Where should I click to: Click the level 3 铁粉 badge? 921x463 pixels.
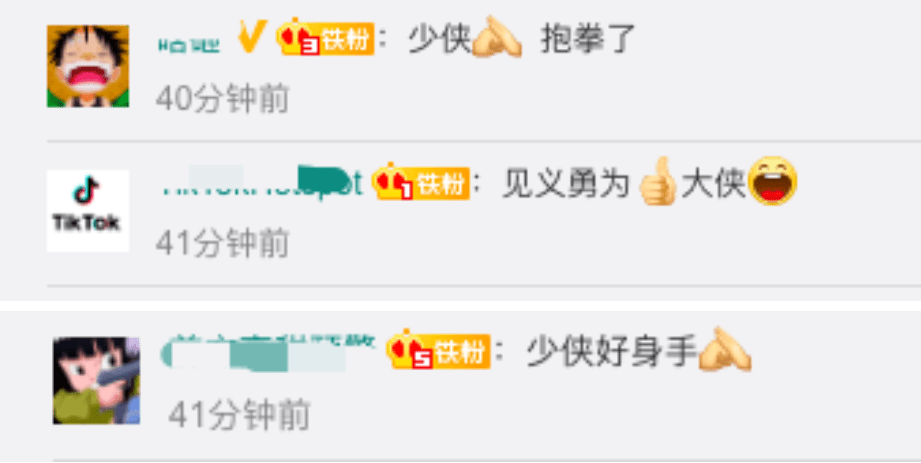(x=325, y=38)
